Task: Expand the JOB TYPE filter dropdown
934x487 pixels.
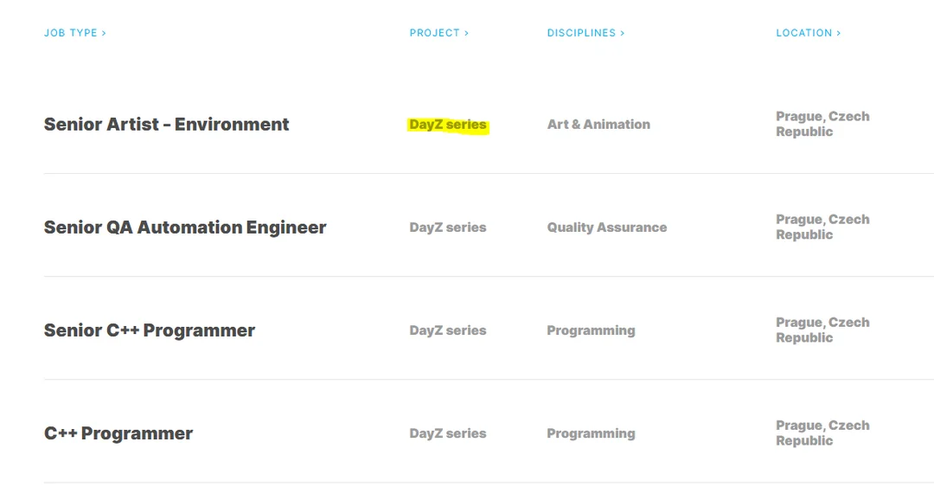Action: tap(75, 33)
